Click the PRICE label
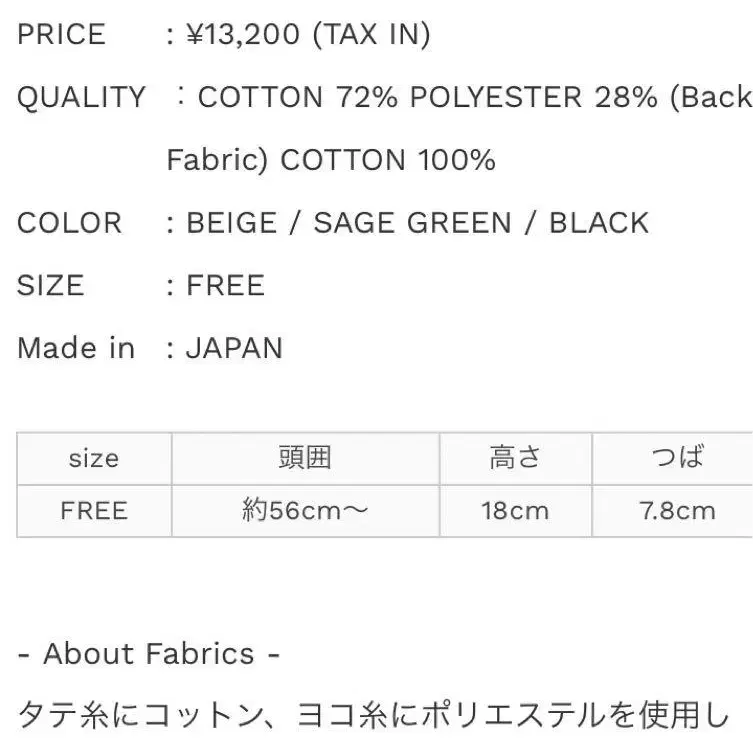Image resolution: width=753 pixels, height=753 pixels. click(61, 35)
